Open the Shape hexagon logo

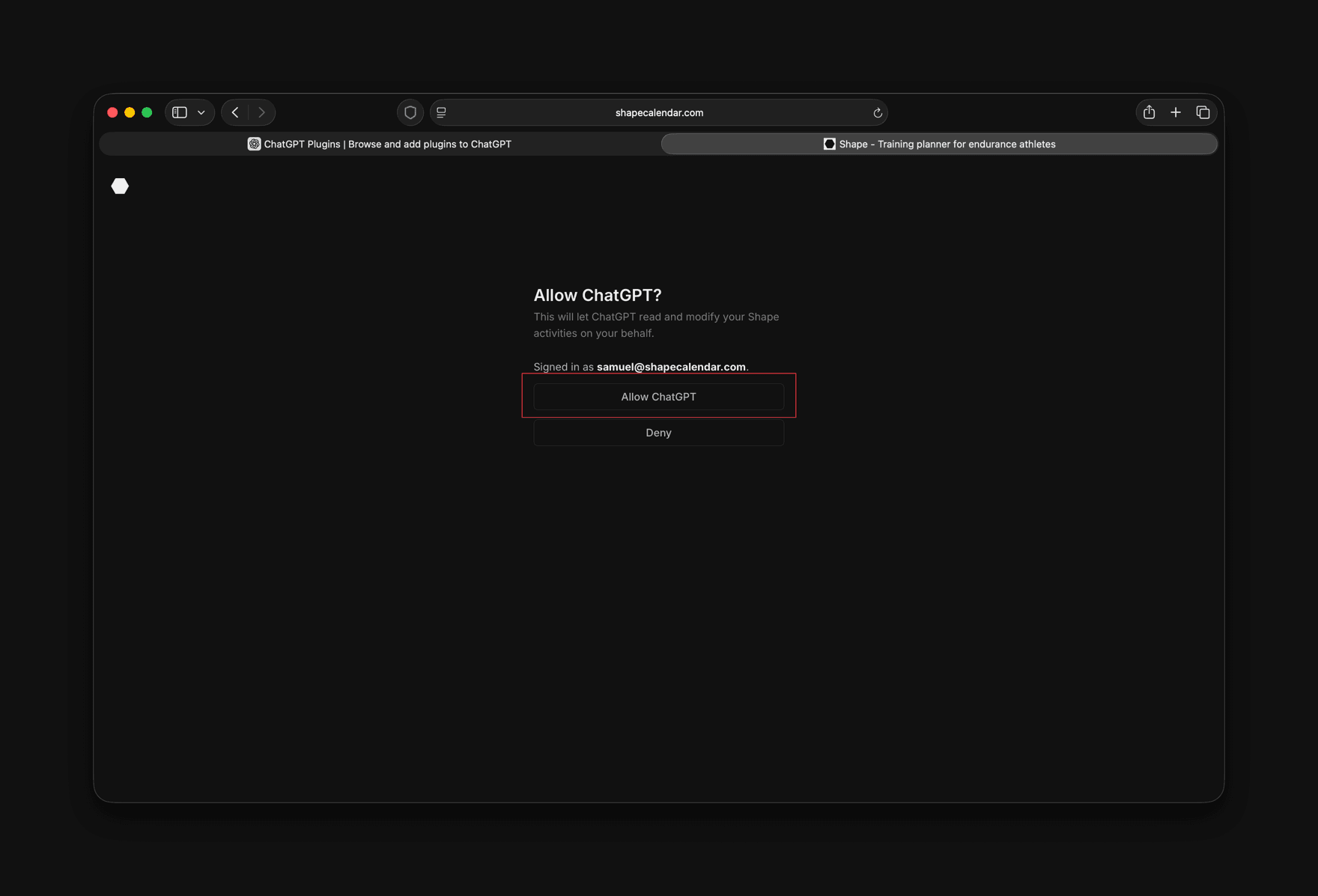point(120,186)
